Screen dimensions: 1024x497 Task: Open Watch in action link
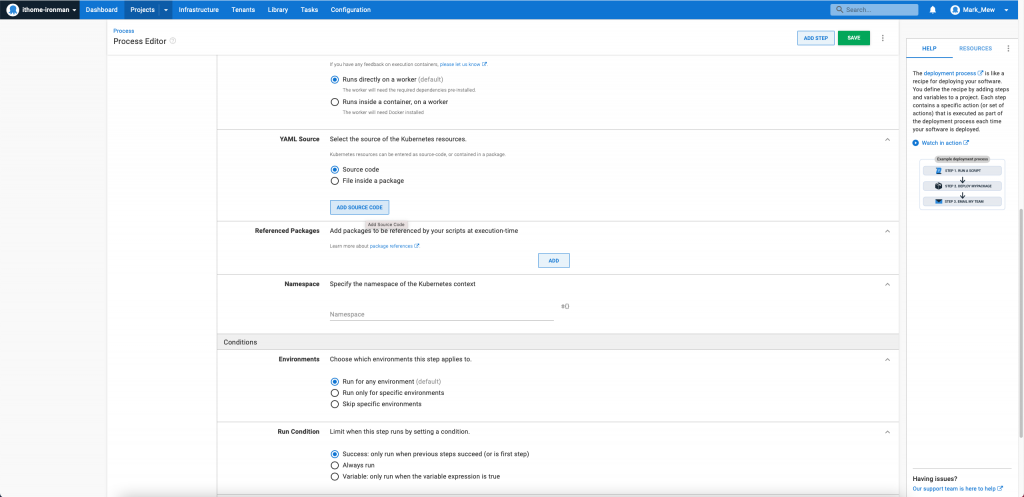(x=945, y=142)
